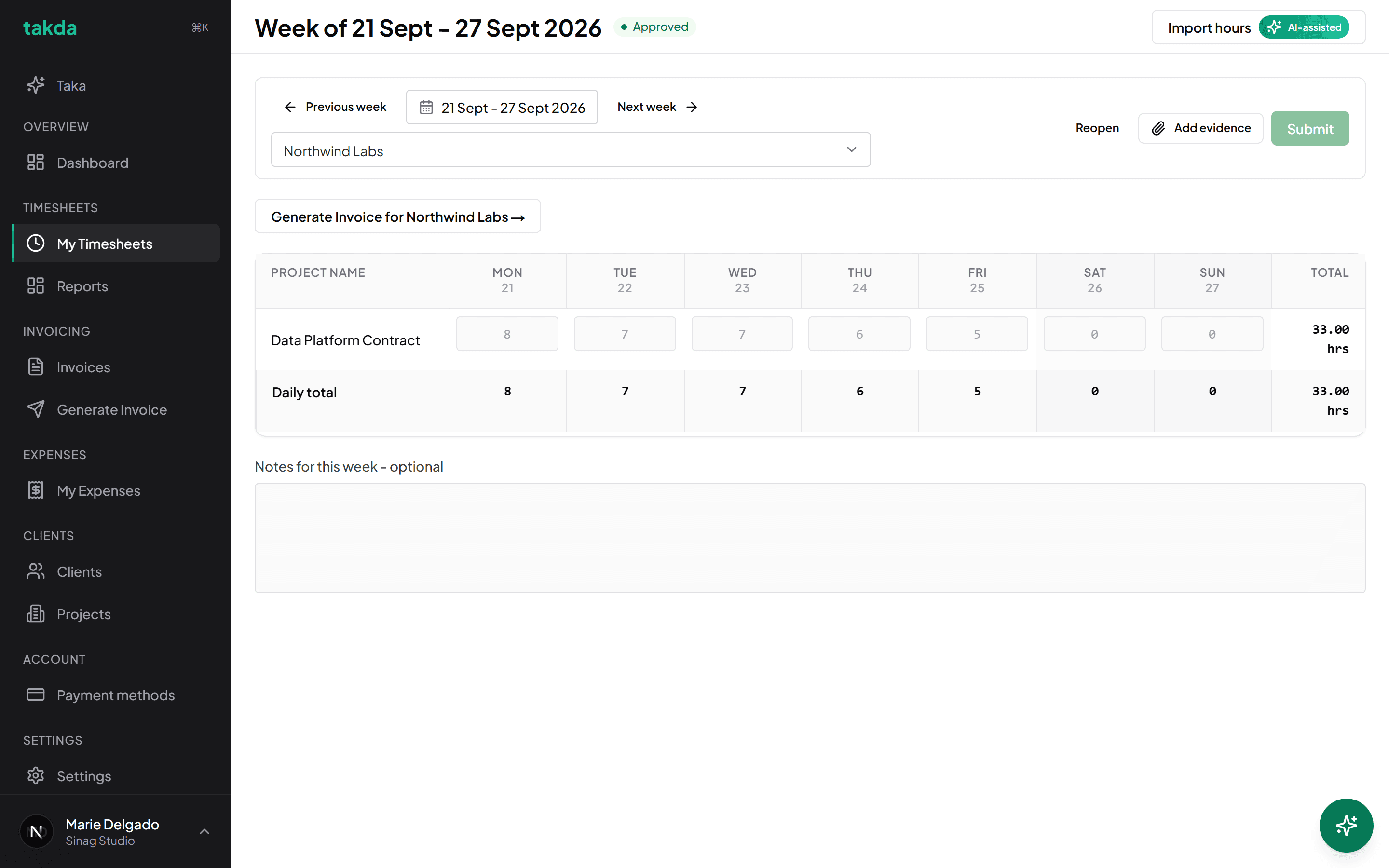Click the Dashboard grid icon
The width and height of the screenshot is (1389, 868).
click(36, 163)
